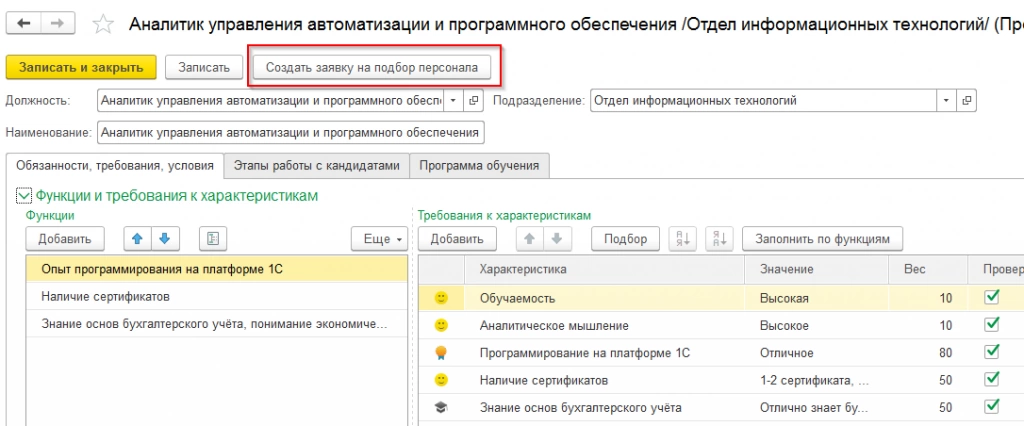The width and height of the screenshot is (1024, 426).
Task: Add a characteristic with Добавить in Требования
Action: [457, 238]
